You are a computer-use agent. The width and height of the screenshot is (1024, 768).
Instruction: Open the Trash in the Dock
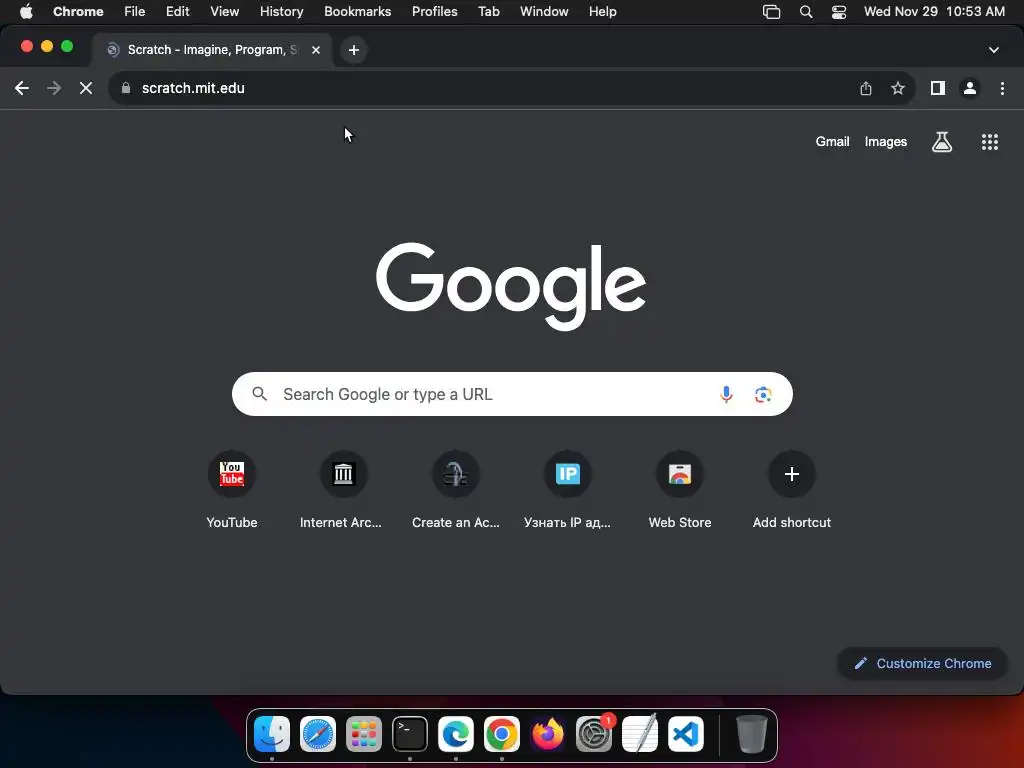tap(752, 734)
